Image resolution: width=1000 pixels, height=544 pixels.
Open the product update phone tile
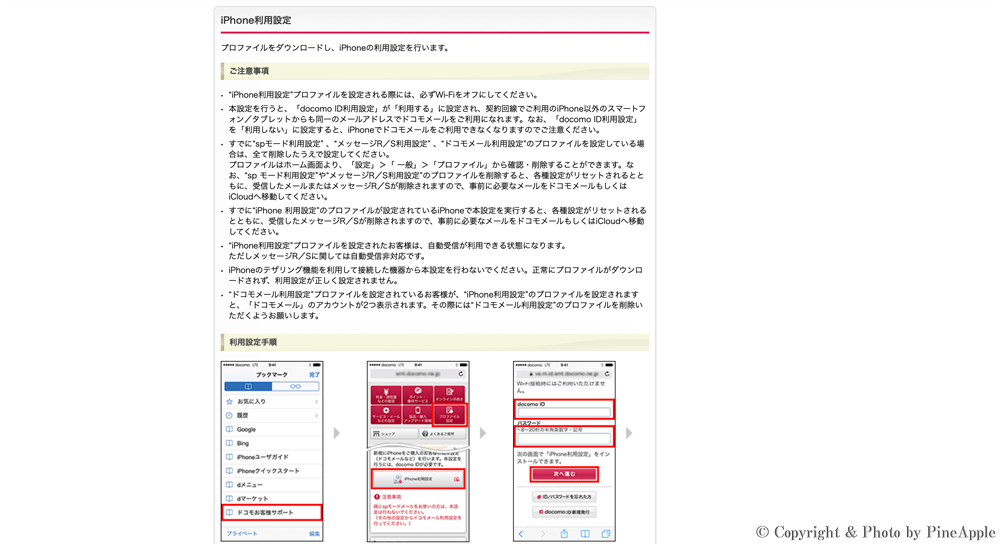point(418,414)
